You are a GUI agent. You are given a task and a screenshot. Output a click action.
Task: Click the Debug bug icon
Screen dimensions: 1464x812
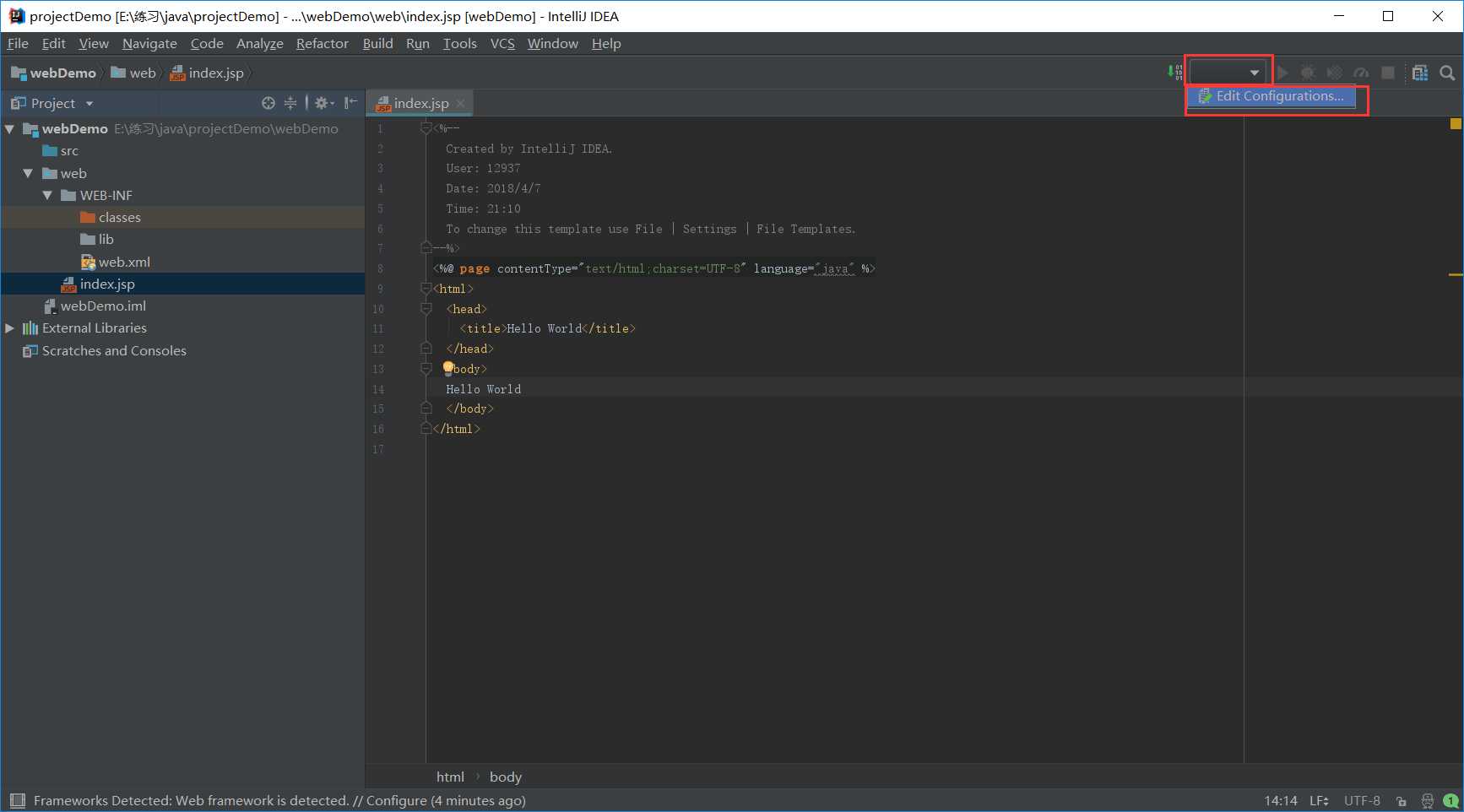(1308, 73)
